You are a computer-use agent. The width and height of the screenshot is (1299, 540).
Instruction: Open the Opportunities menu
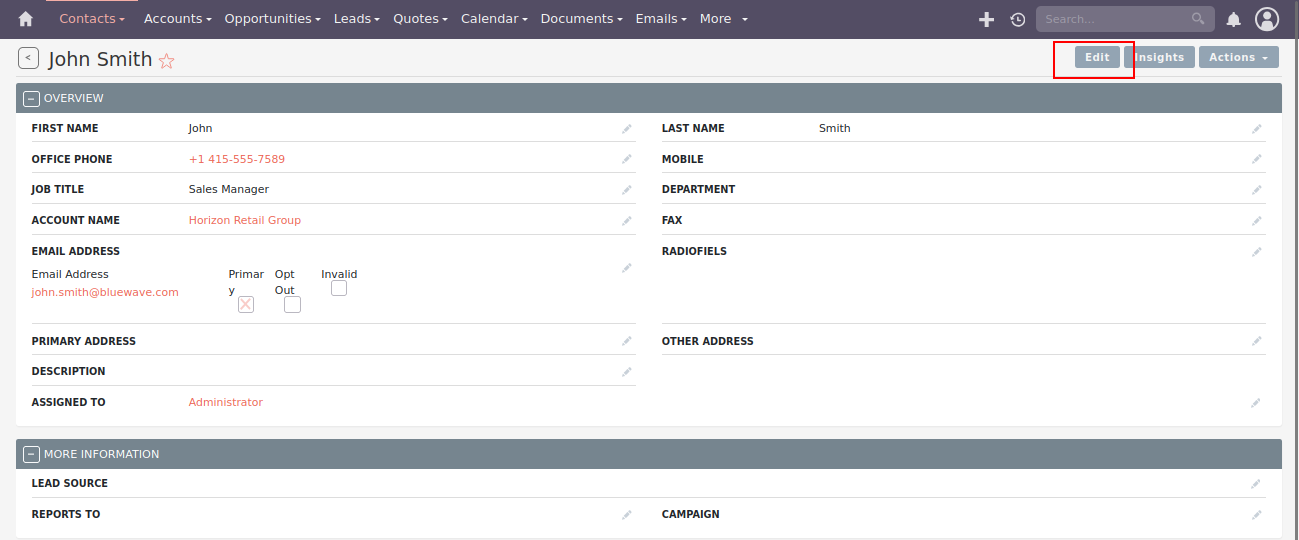click(273, 19)
